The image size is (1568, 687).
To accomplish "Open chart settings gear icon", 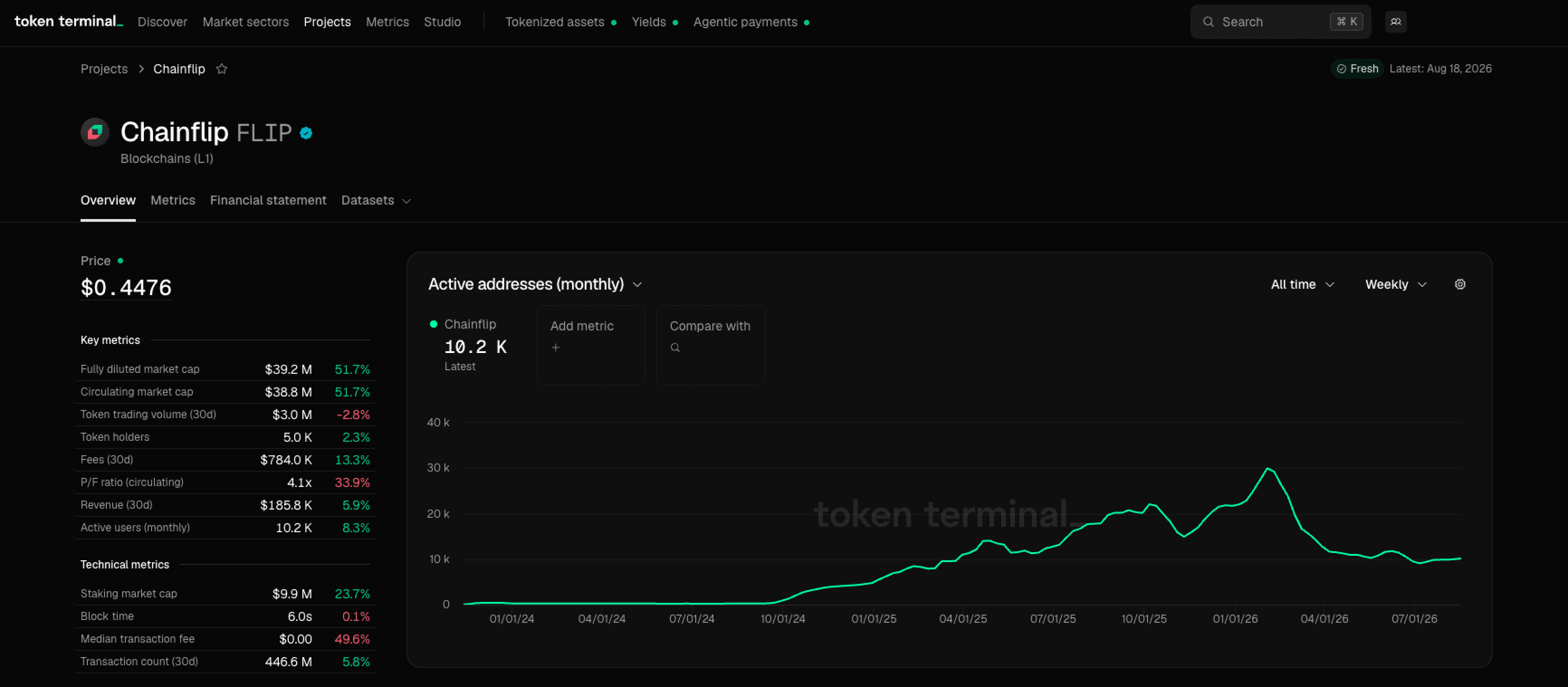I will 1460,284.
